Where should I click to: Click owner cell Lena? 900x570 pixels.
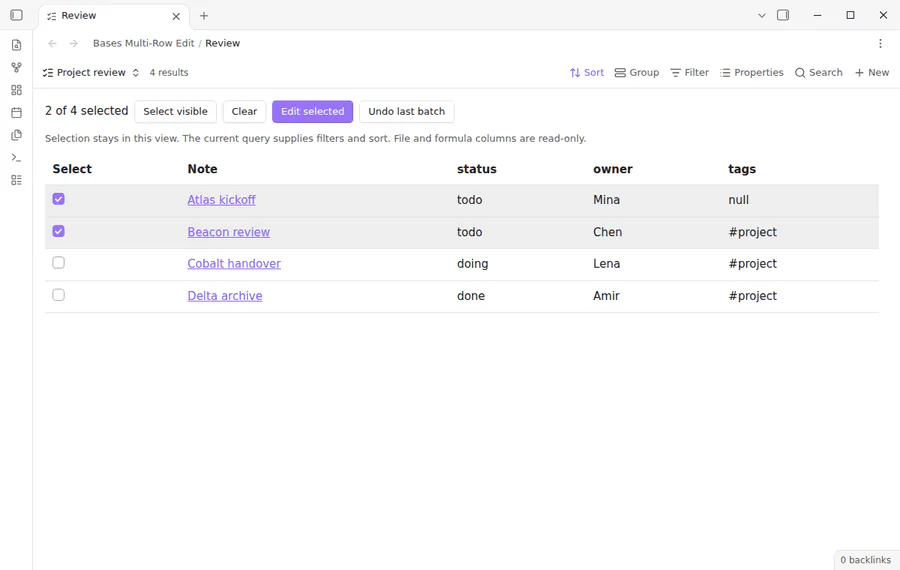pyautogui.click(x=606, y=263)
